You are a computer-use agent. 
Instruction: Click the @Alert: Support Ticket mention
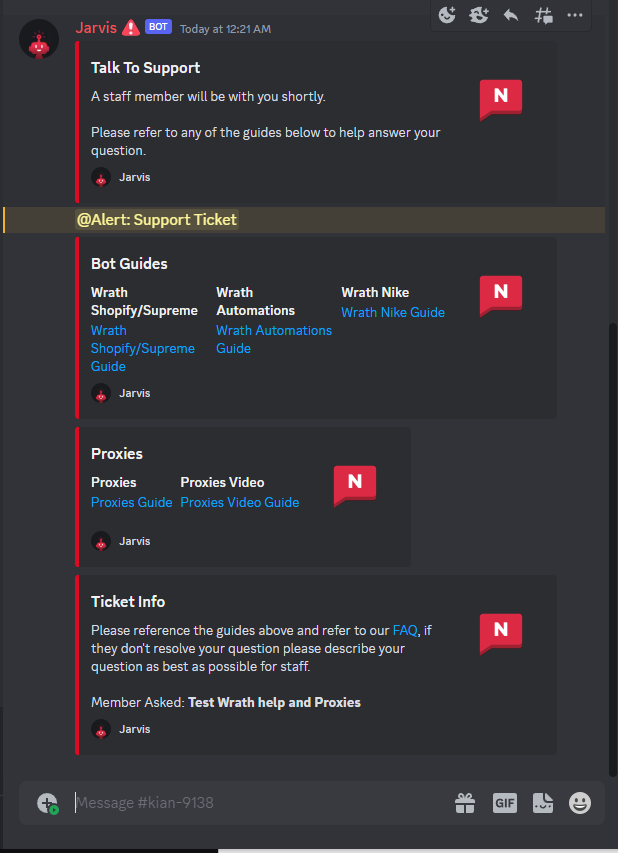[x=157, y=220]
